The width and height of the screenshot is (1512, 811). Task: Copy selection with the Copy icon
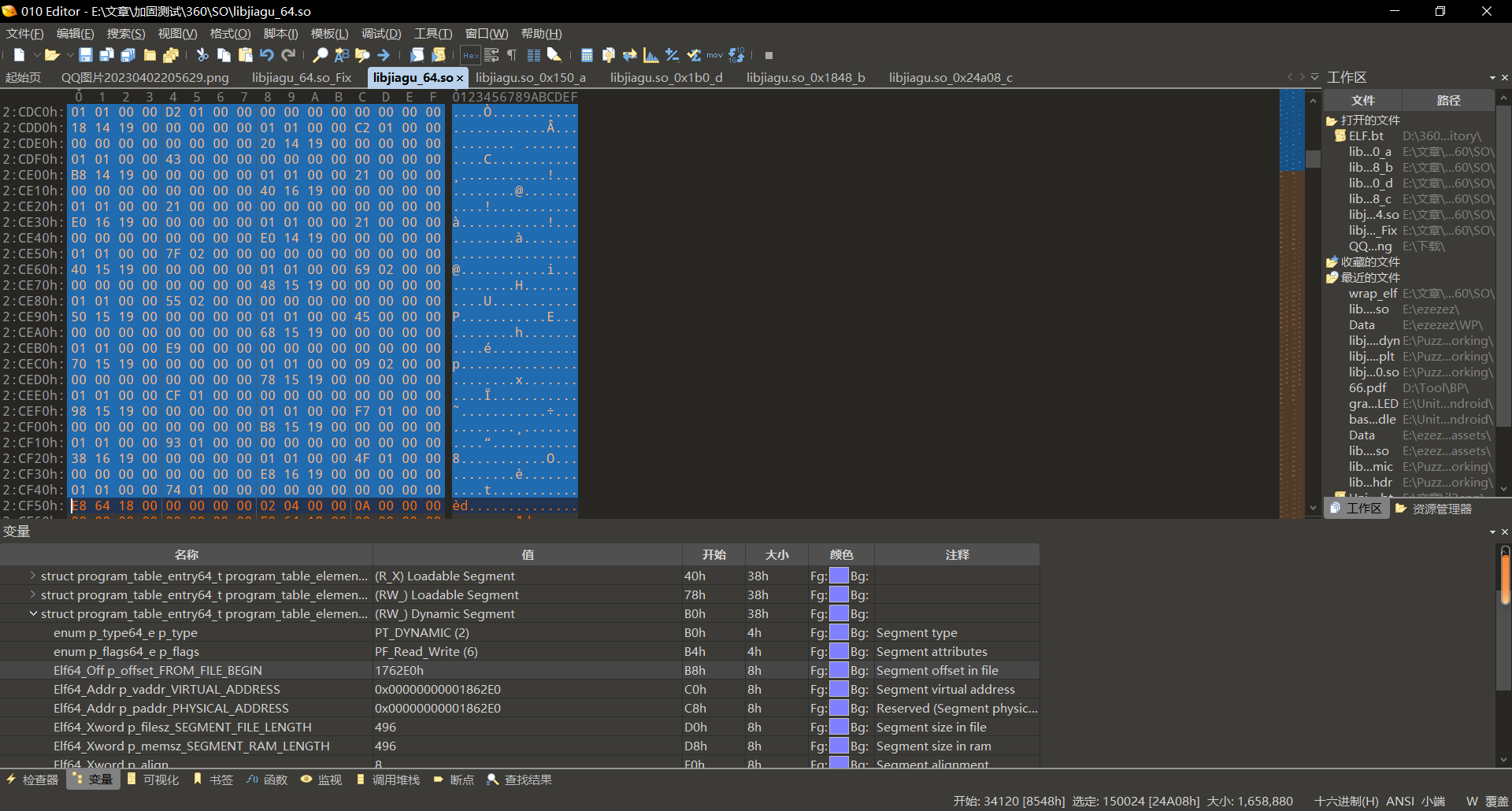224,55
